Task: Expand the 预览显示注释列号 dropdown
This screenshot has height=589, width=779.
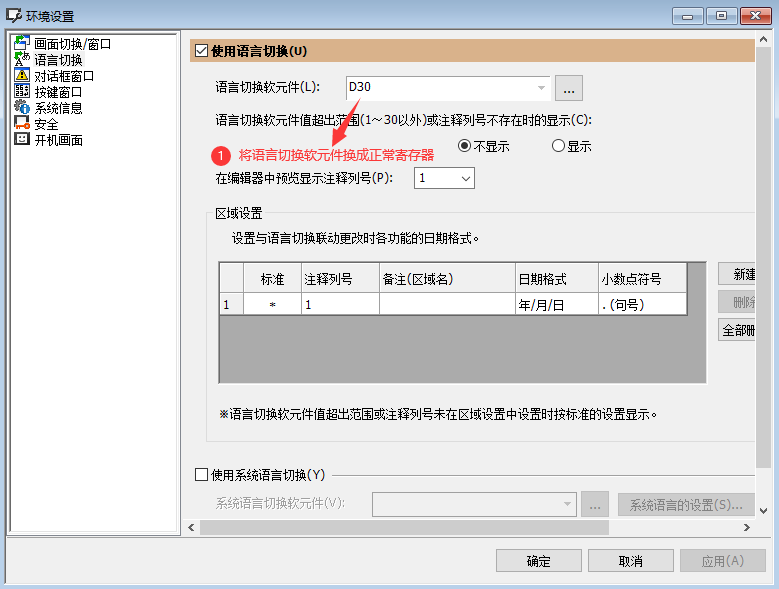Action: tap(465, 178)
